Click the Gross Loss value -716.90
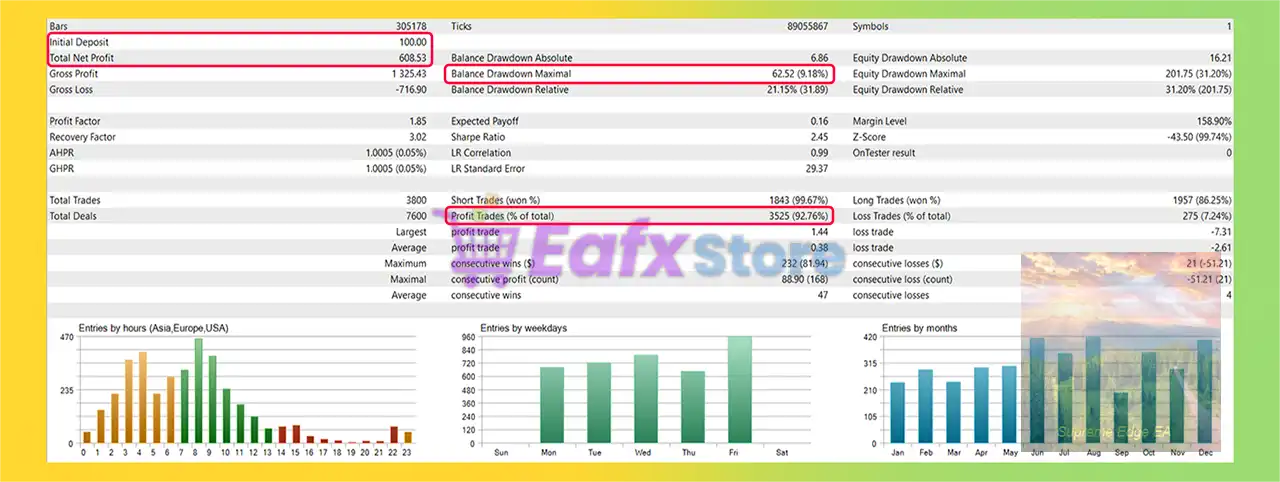The image size is (1280, 482). [x=411, y=90]
